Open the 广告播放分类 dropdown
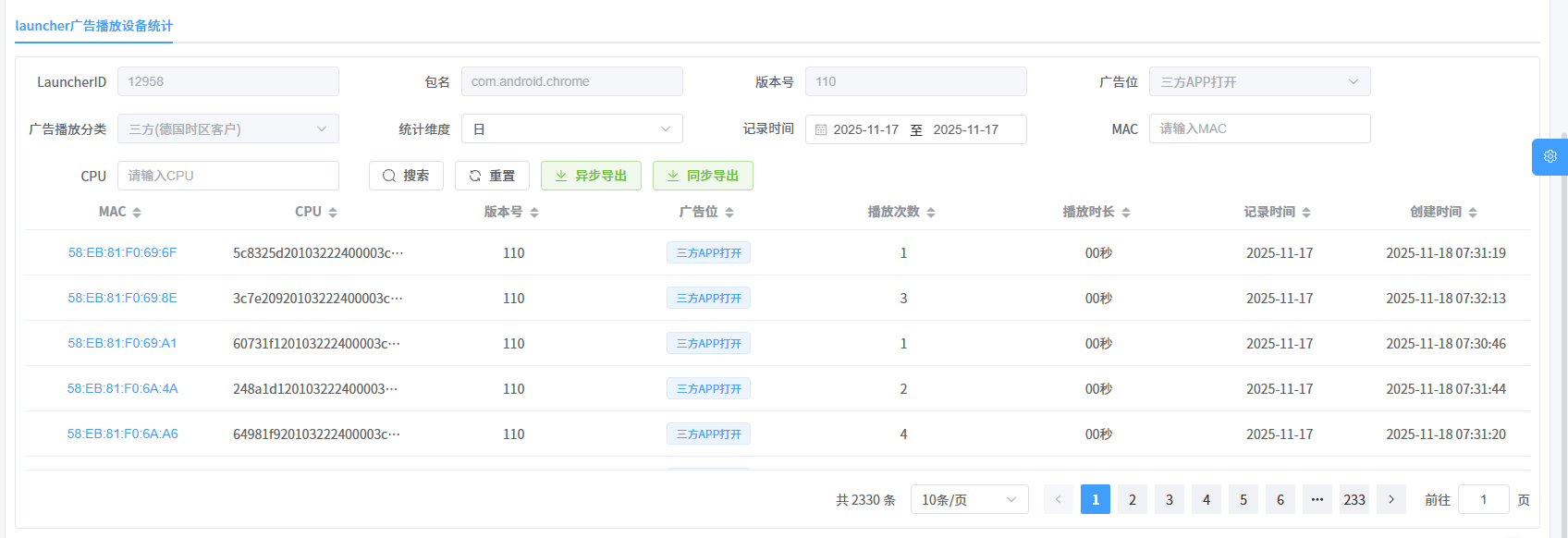1568x538 pixels. [228, 128]
